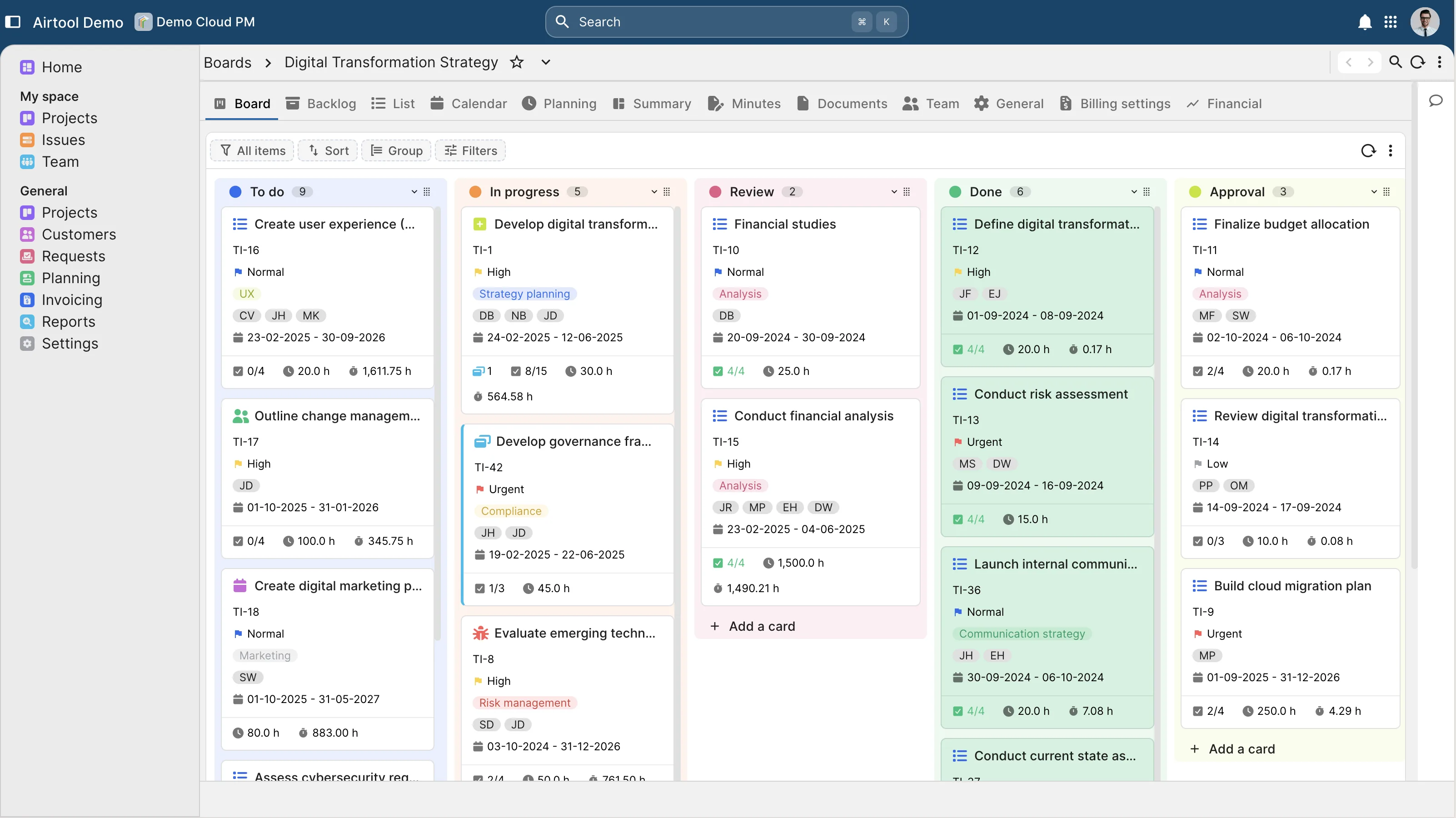
Task: Star the Digital Transformation Strategy board
Action: point(517,62)
